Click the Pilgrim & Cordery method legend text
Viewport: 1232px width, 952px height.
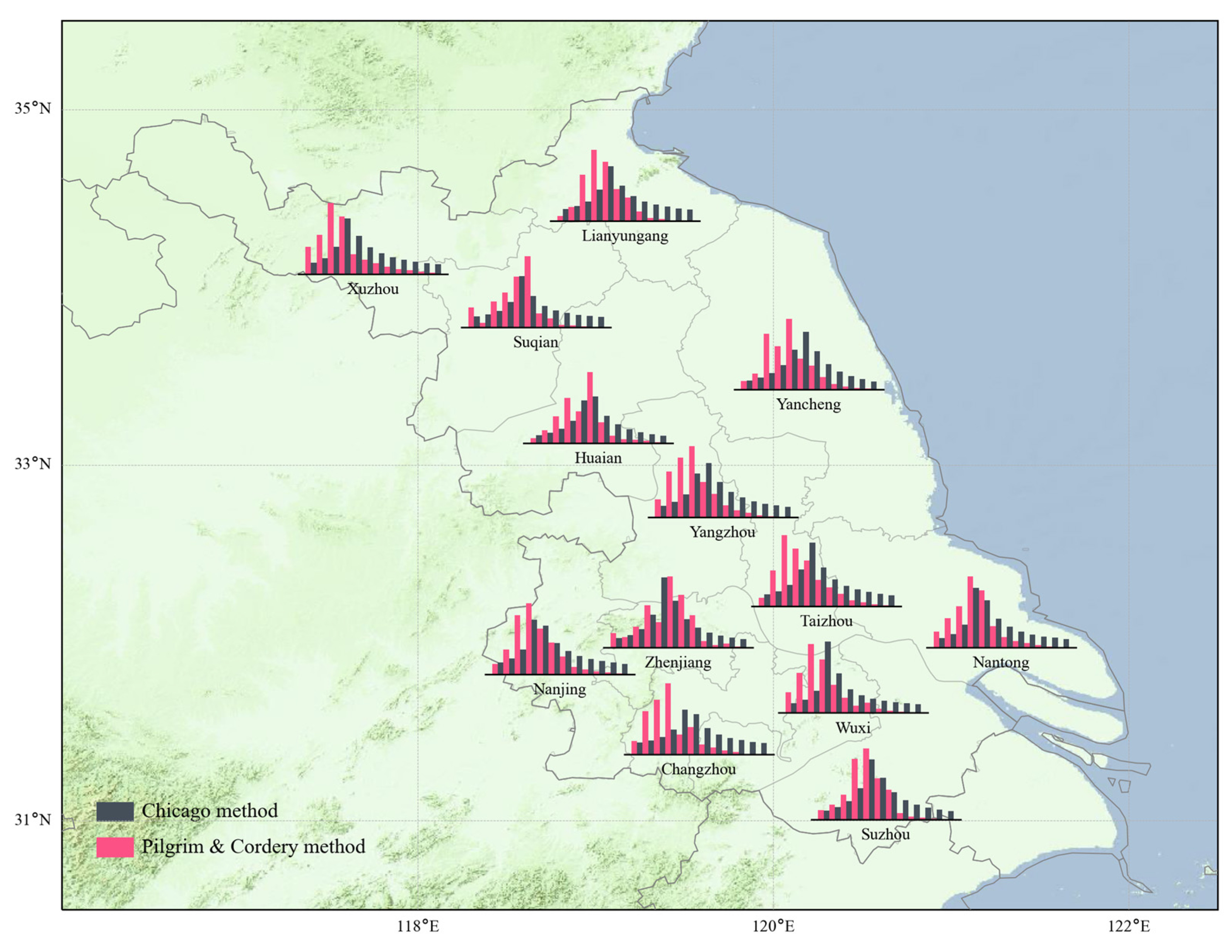tap(253, 846)
